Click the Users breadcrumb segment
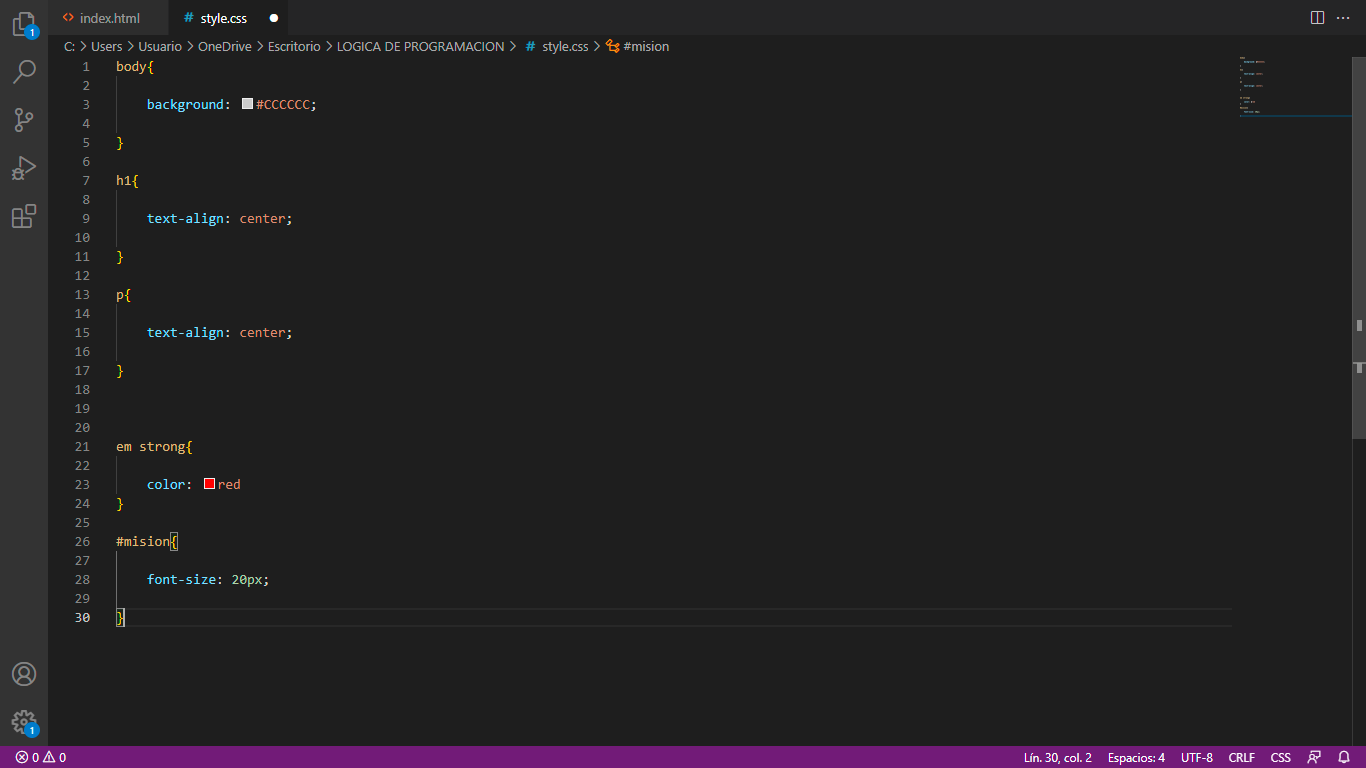 pos(106,46)
